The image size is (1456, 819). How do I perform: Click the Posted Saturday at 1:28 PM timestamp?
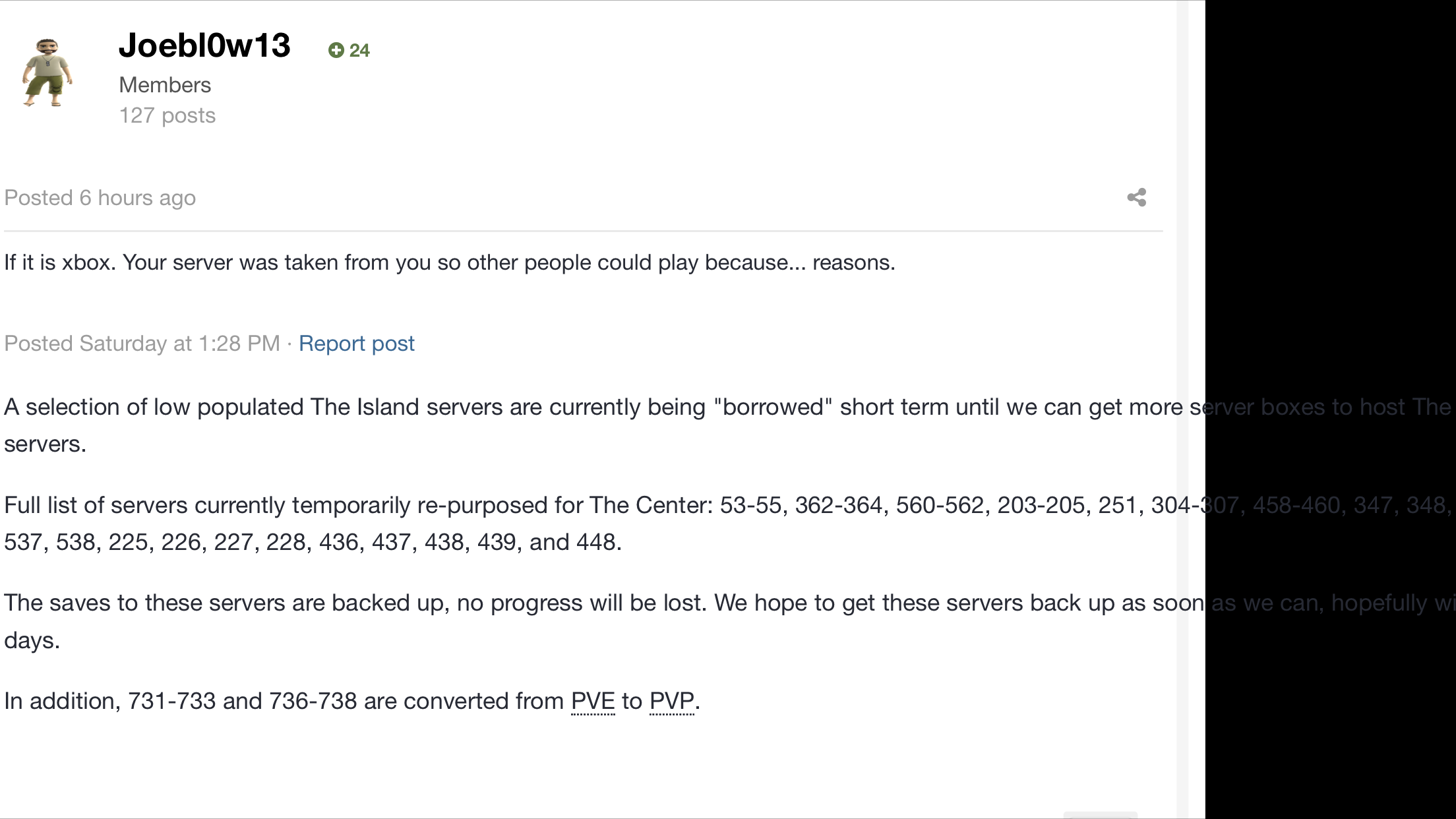point(142,344)
